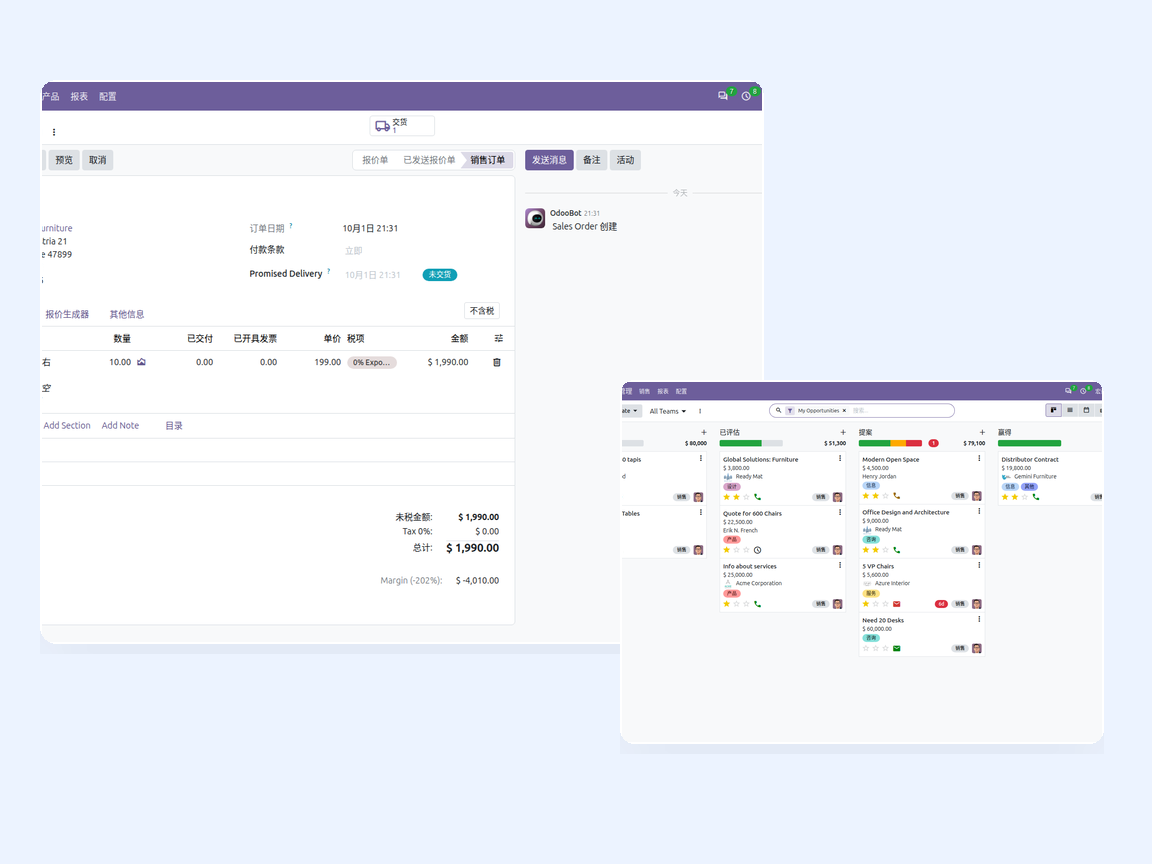Toggle the third star on Modern Open Space
The height and width of the screenshot is (864, 1152).
[x=885, y=496]
